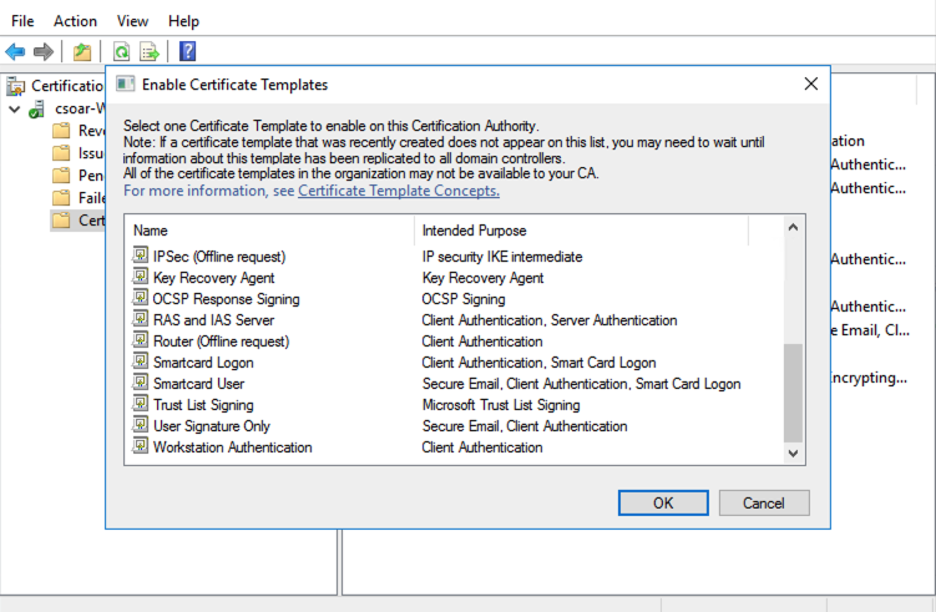Toggle the Show/Hide Console Tree icon
Screen dimensions: 936x612
click(x=82, y=51)
